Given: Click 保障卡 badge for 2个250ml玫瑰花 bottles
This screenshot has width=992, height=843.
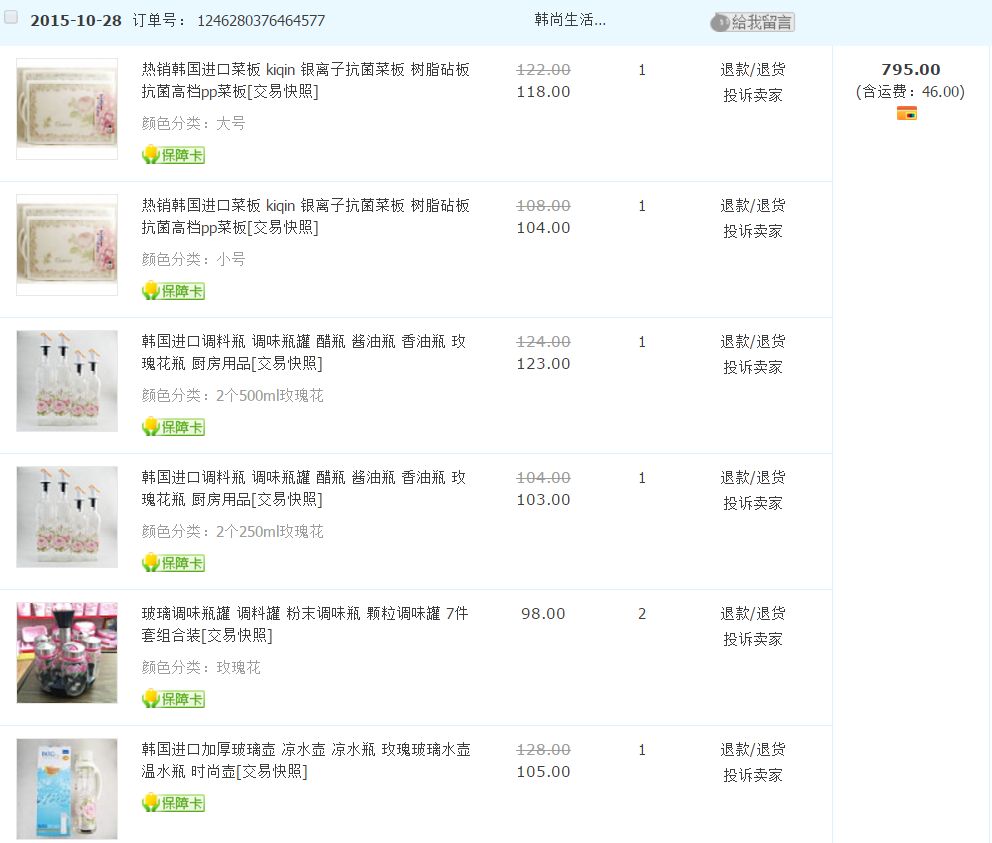Looking at the screenshot, I should tap(173, 563).
